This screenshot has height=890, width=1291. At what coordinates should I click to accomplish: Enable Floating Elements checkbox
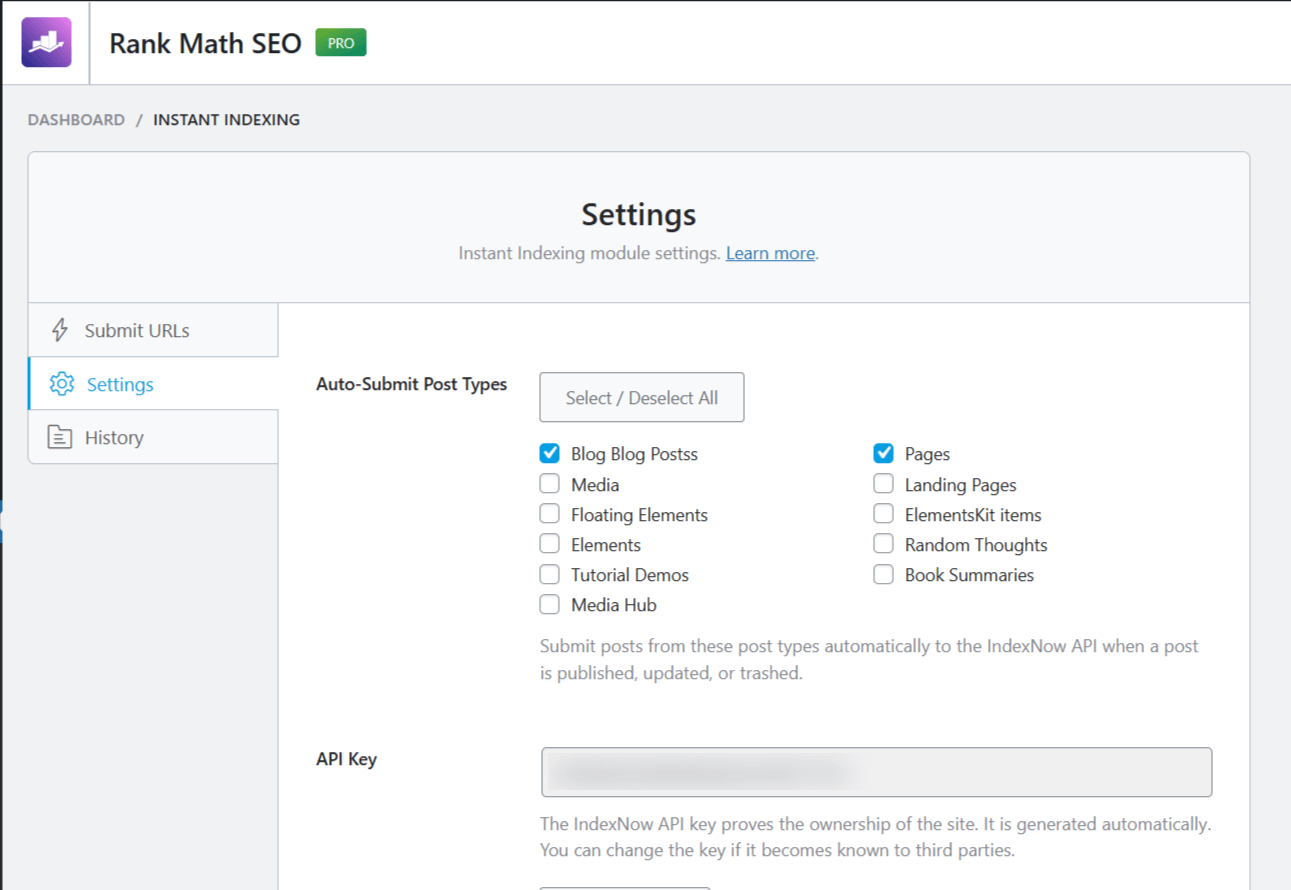(x=549, y=514)
